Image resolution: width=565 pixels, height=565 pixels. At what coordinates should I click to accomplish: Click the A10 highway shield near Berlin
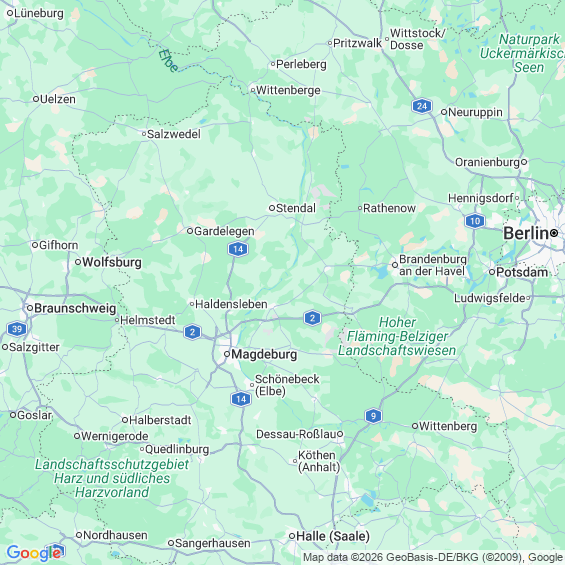coord(475,221)
